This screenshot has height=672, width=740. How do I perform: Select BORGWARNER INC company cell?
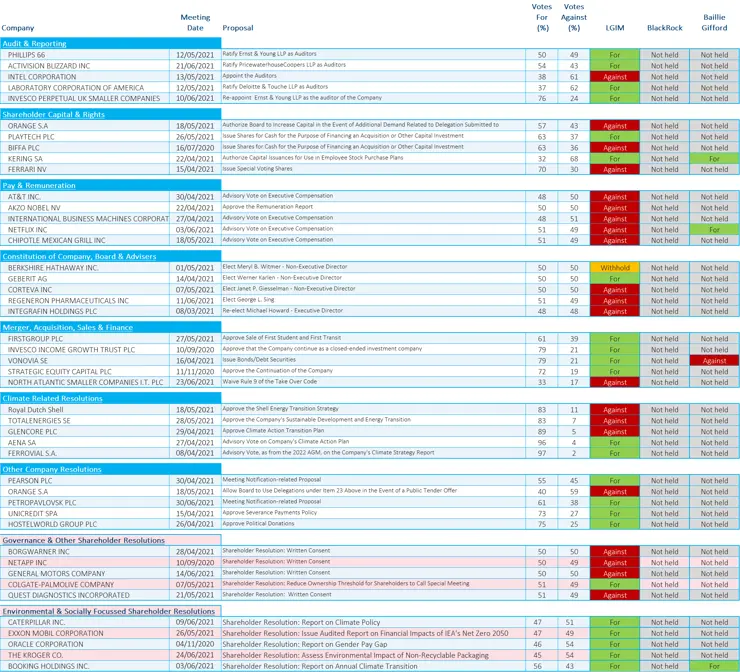click(x=85, y=551)
